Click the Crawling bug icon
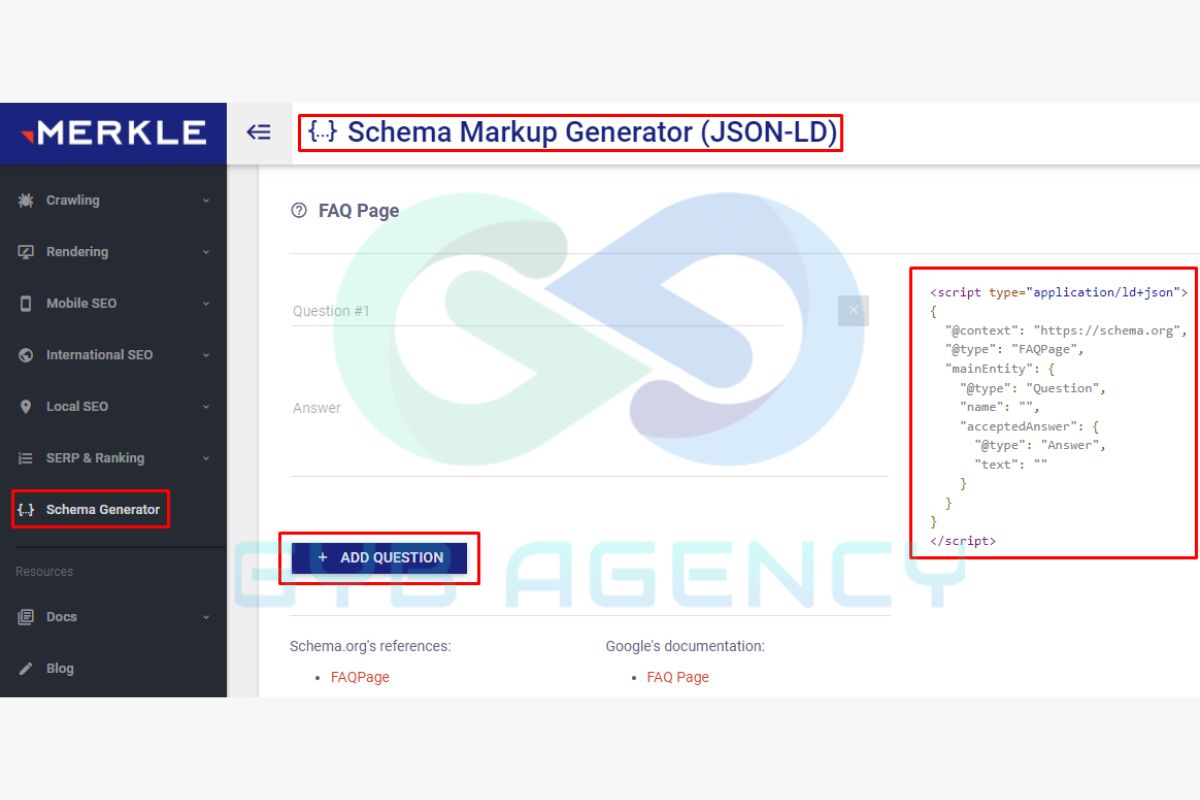 [x=26, y=200]
